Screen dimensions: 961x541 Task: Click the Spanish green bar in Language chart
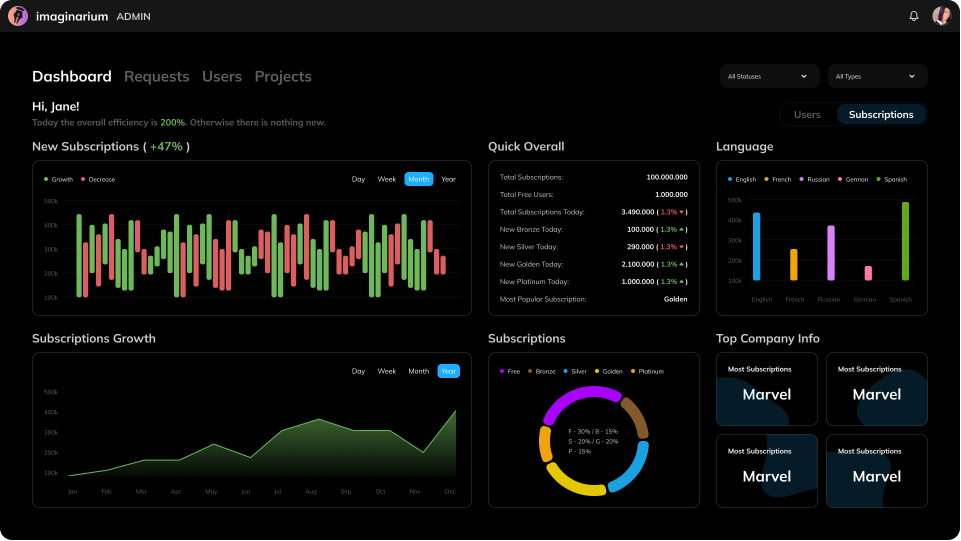[905, 242]
